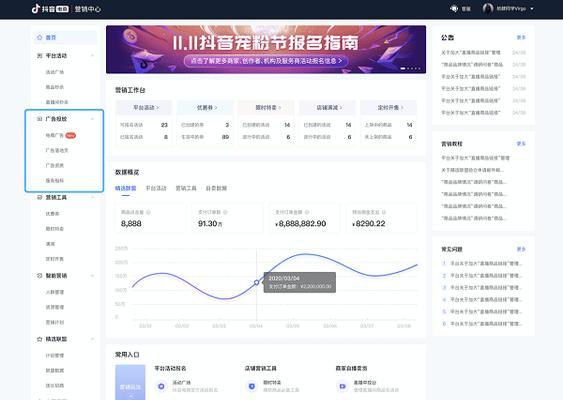Collapse the 智能营销 sidebar group chevron
The height and width of the screenshot is (400, 563).
click(92, 276)
